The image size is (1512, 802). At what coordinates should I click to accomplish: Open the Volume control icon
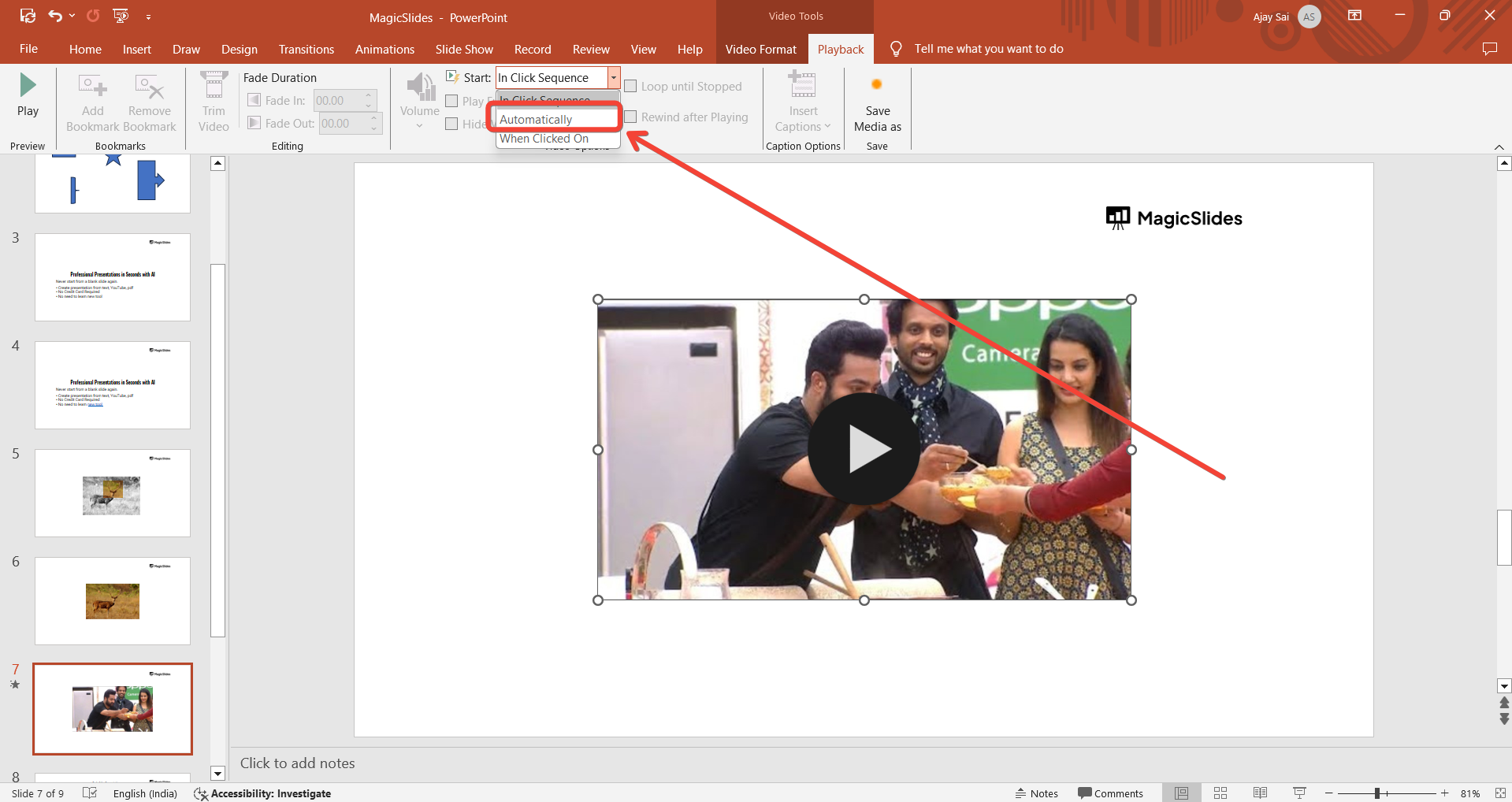coord(420,88)
